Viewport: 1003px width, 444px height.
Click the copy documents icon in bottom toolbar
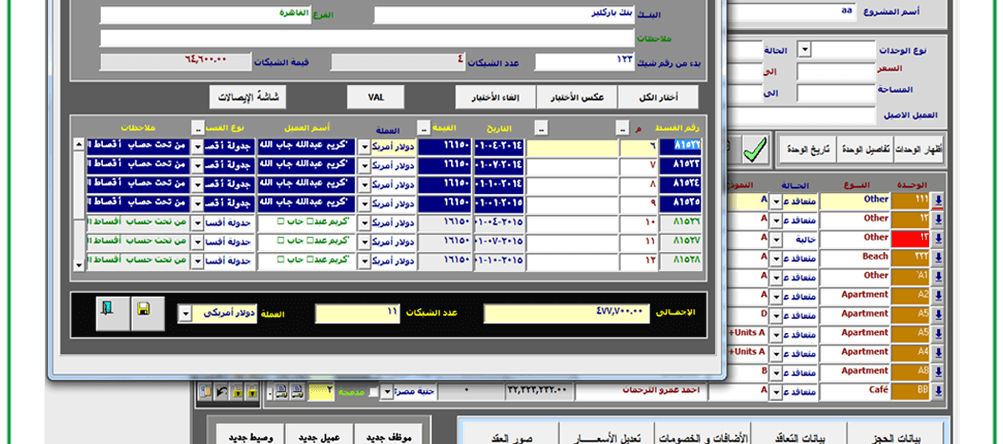coord(206,392)
